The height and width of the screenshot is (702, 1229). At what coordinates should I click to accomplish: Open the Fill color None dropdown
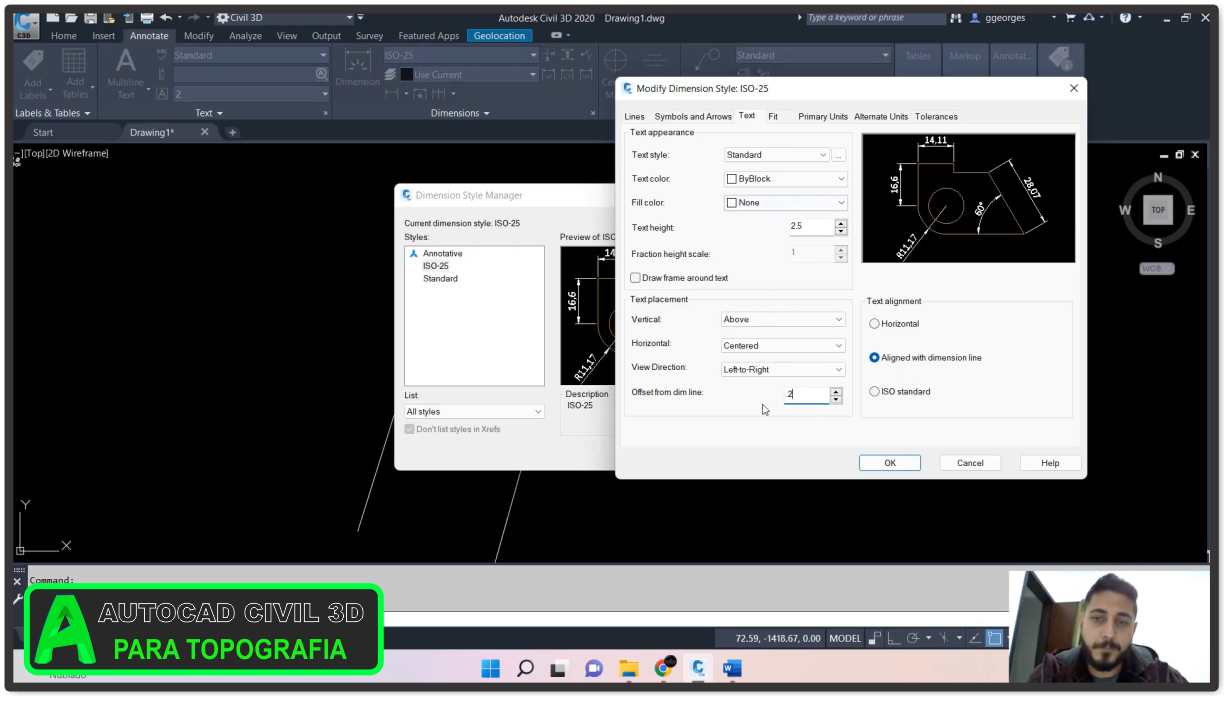tap(785, 203)
